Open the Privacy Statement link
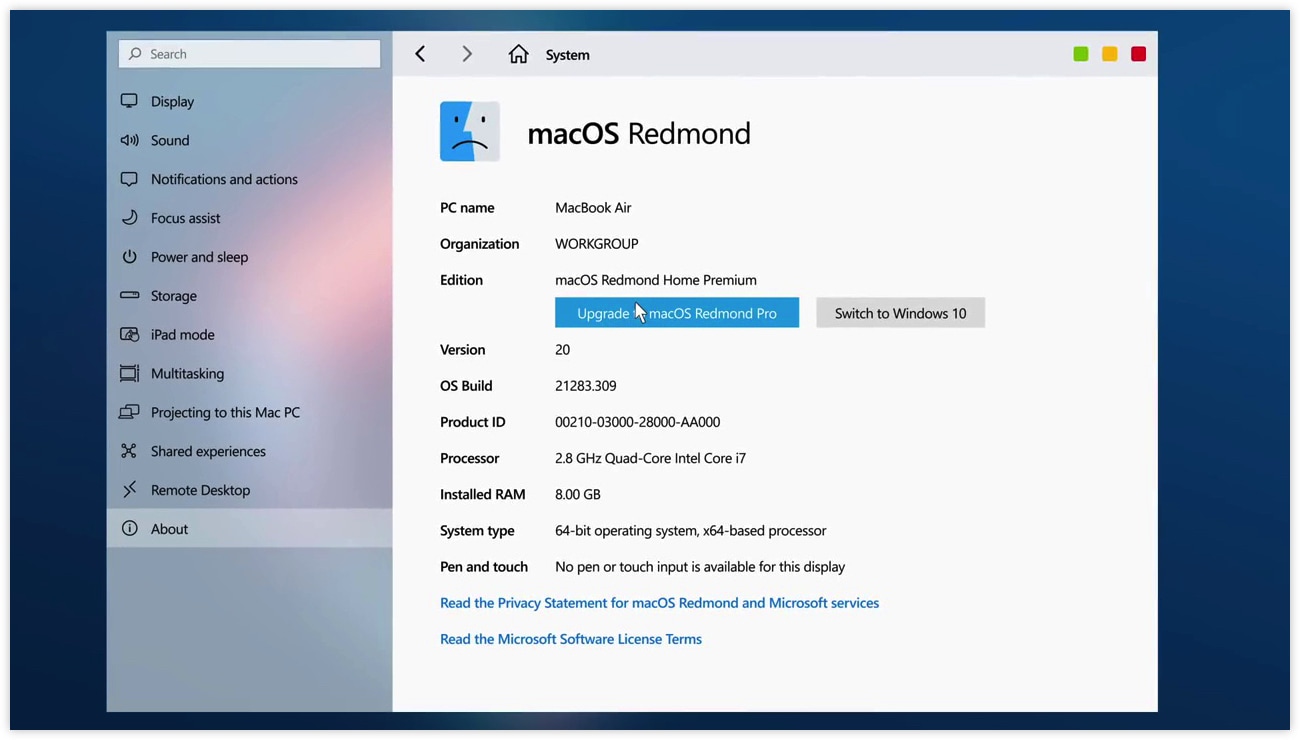The width and height of the screenshot is (1300, 740). (x=660, y=603)
